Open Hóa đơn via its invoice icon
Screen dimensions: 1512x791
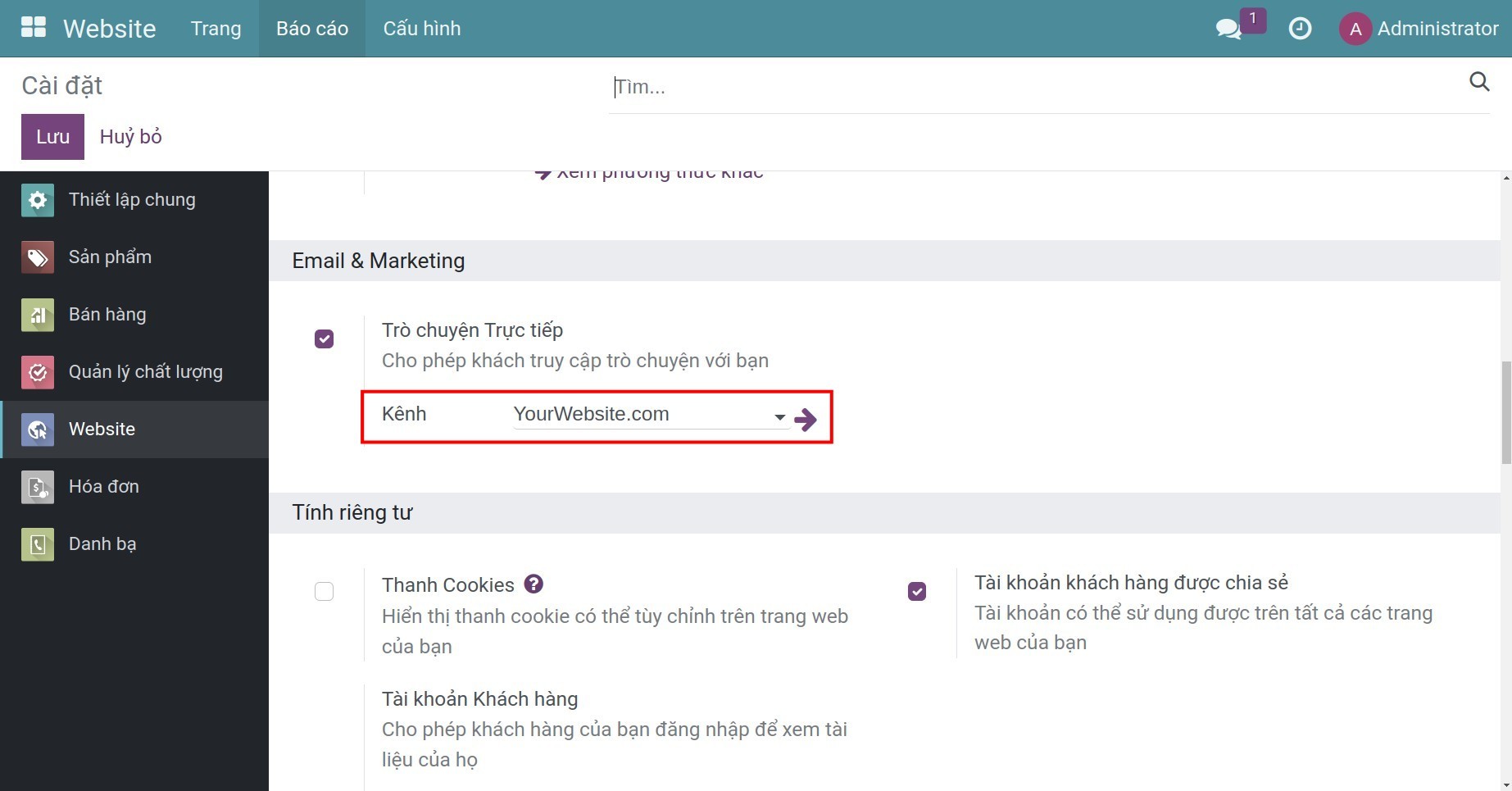[37, 486]
